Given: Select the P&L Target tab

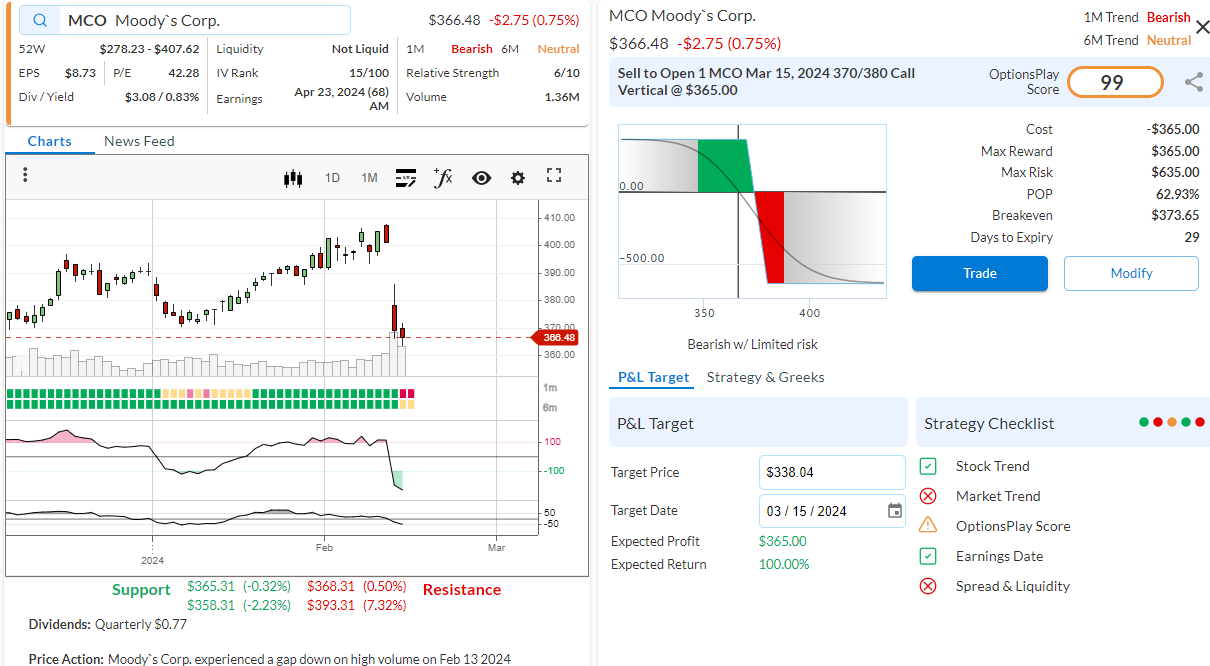Looking at the screenshot, I should click(653, 377).
